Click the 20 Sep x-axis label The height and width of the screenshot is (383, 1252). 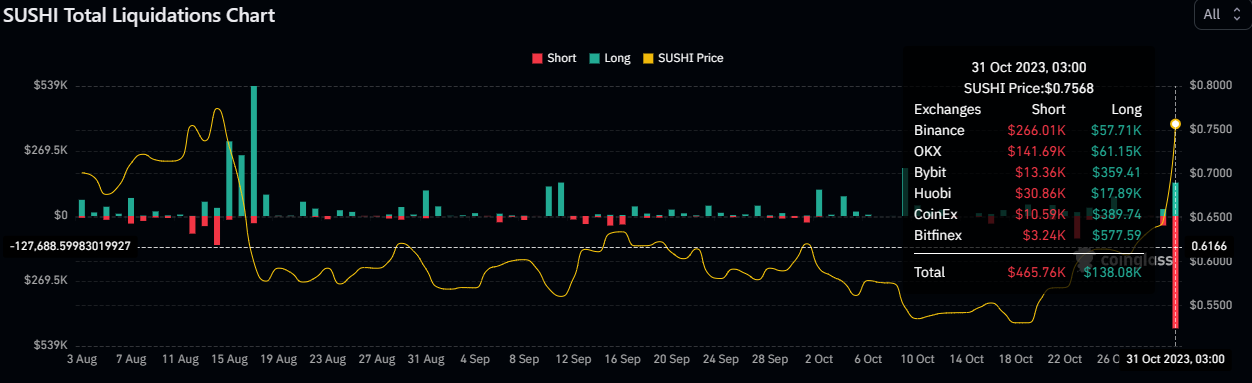tap(672, 358)
